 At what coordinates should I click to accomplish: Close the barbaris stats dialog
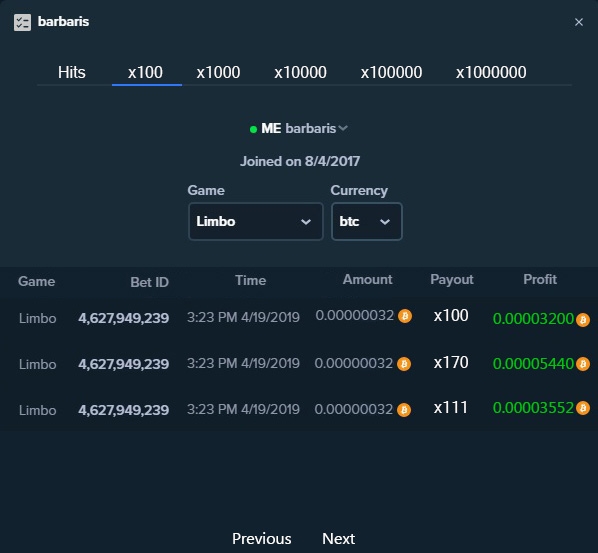(579, 22)
